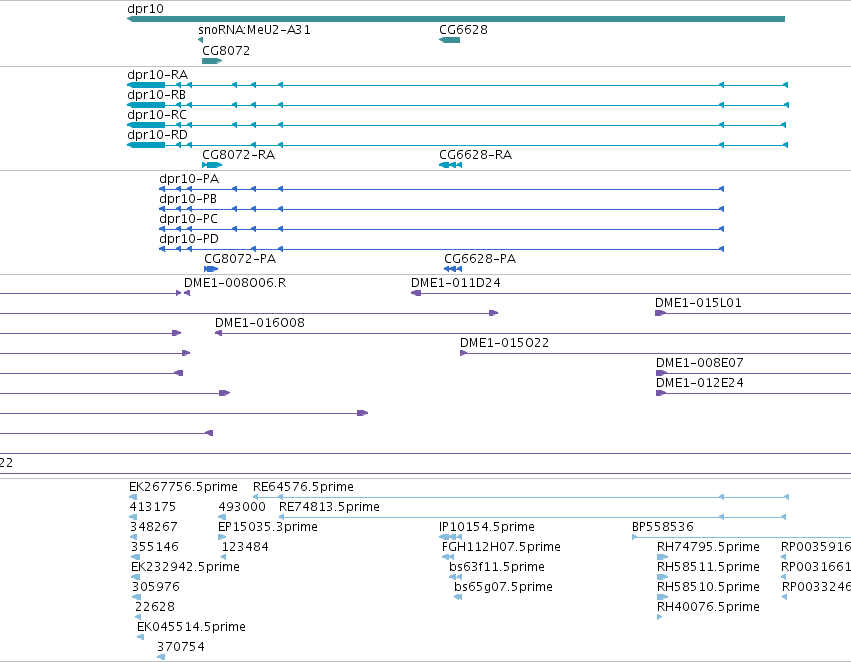The height and width of the screenshot is (662, 851).
Task: Select the CG8072-RA transcript glyph
Action: [x=212, y=165]
